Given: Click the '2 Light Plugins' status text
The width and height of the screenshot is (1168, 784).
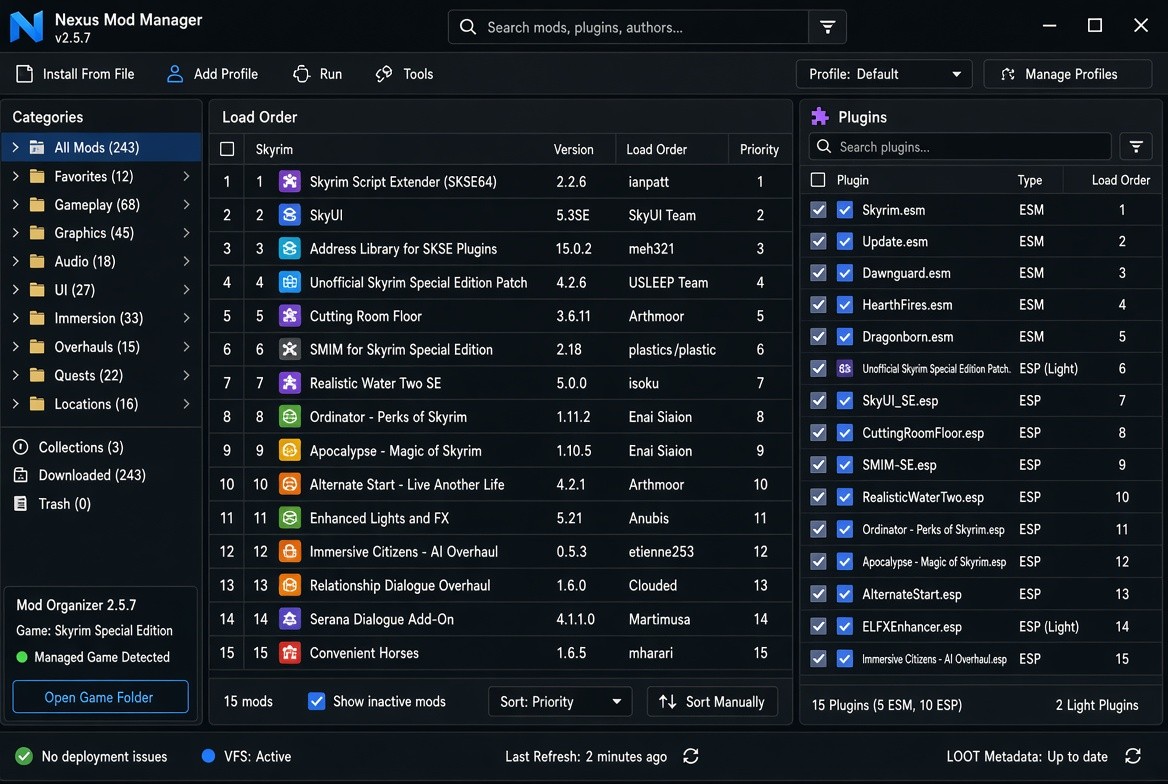Looking at the screenshot, I should click(x=1096, y=705).
